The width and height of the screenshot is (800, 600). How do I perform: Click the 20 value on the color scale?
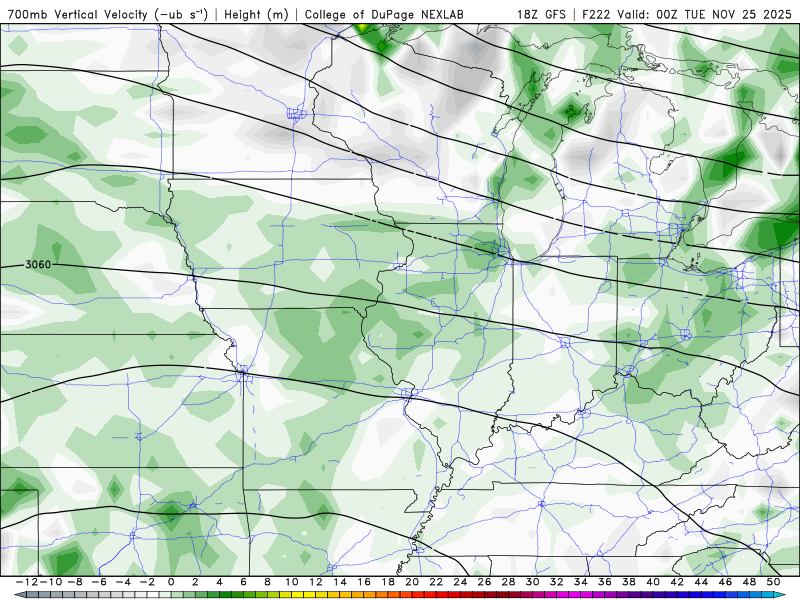pos(412,582)
